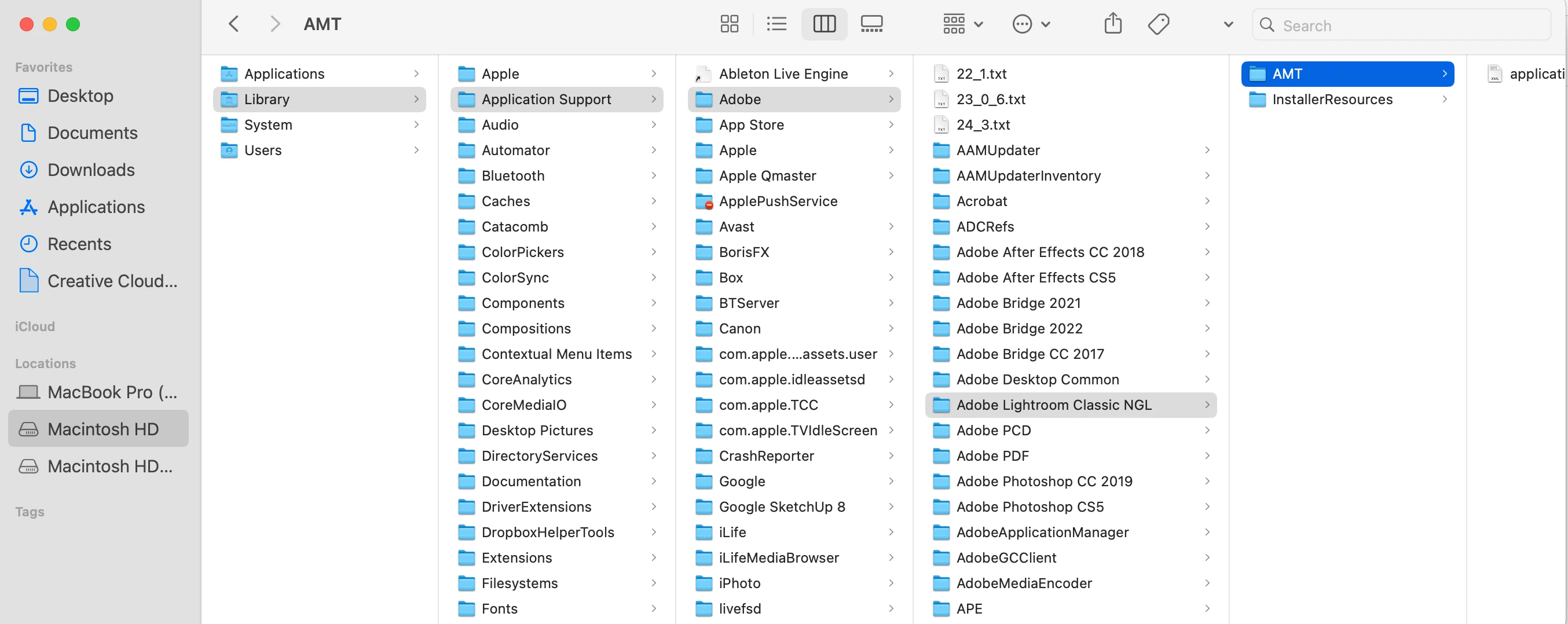Image resolution: width=1568 pixels, height=624 pixels.
Task: Select the System folder
Action: coord(319,125)
